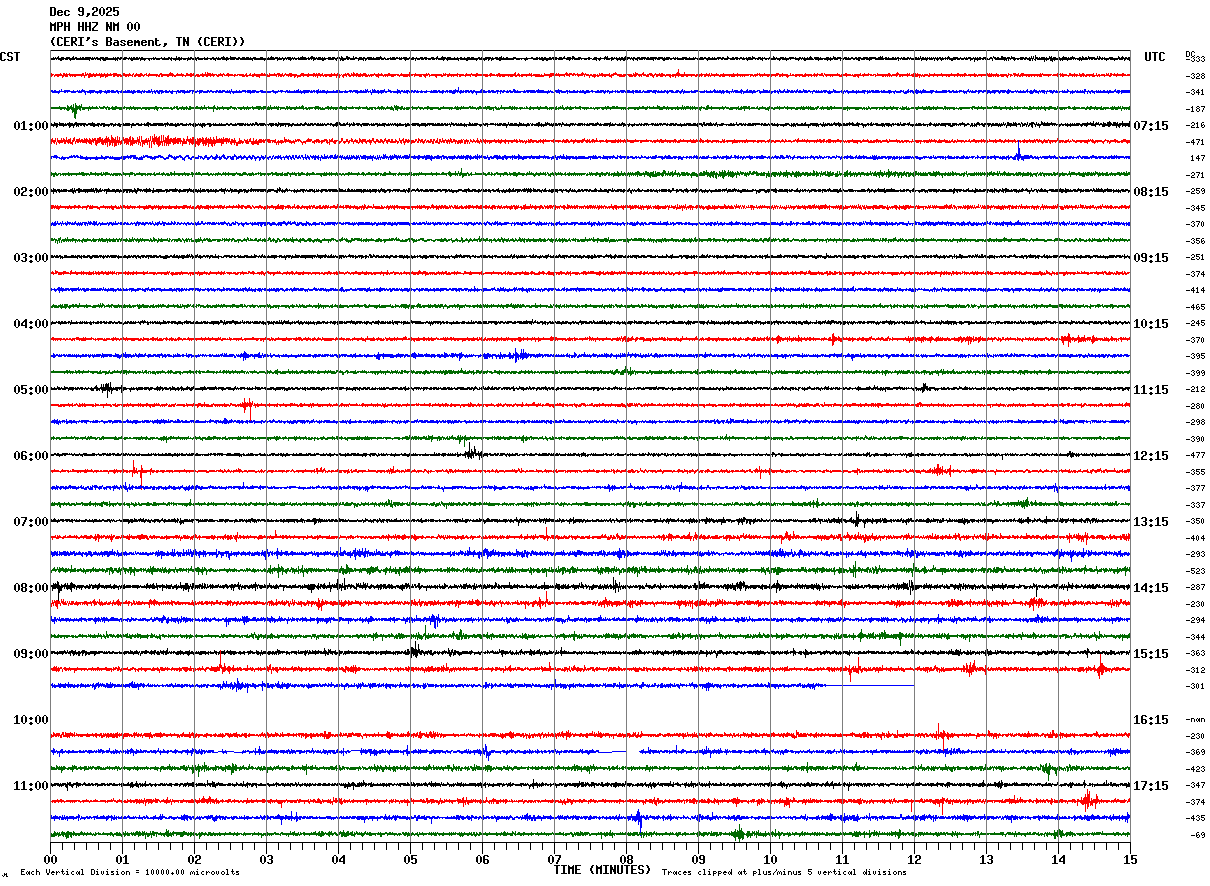Select the 01:00 CST time label
Screen dimensions: 1210x886
coord(31,126)
